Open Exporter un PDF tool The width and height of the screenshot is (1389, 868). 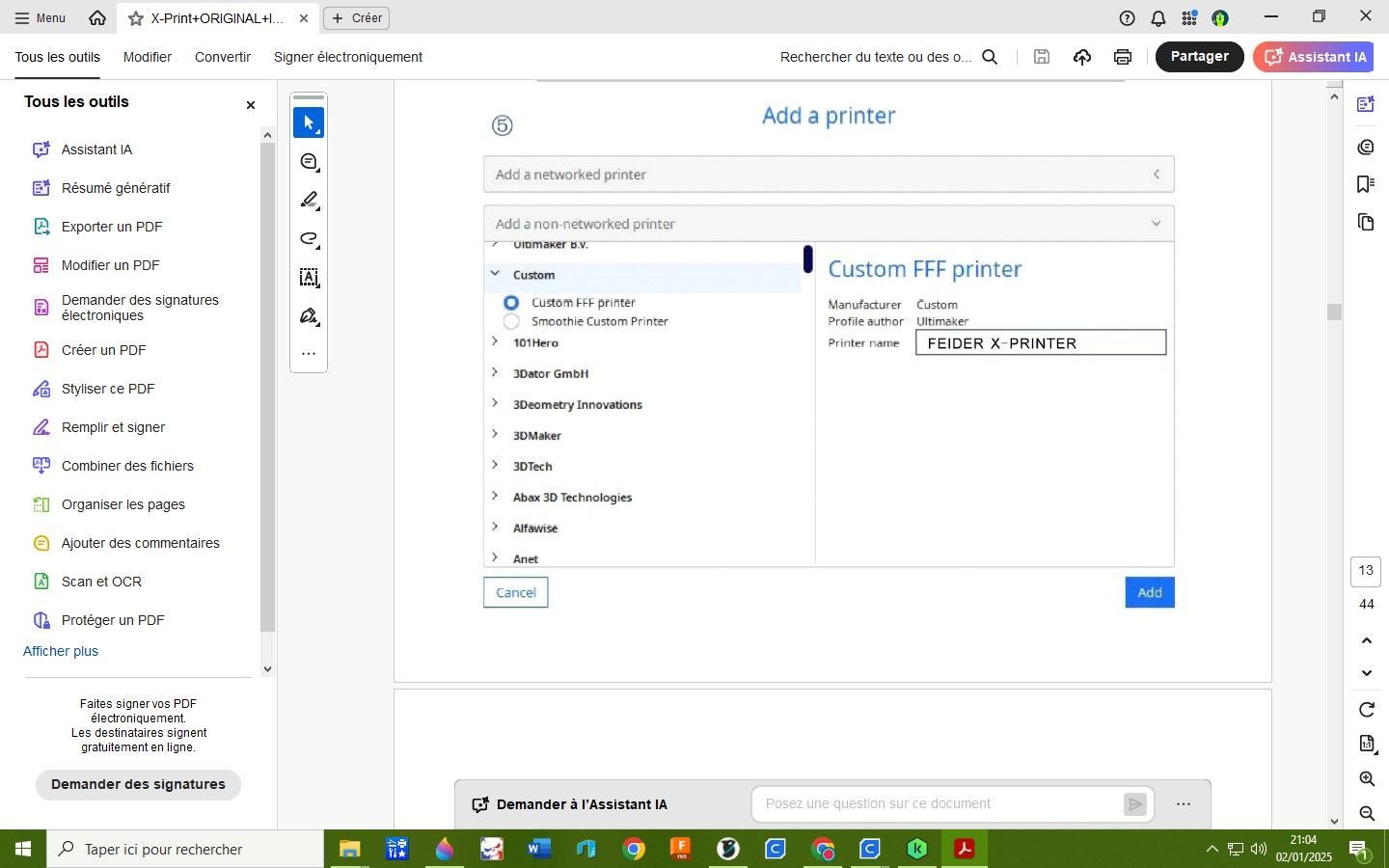tap(112, 227)
